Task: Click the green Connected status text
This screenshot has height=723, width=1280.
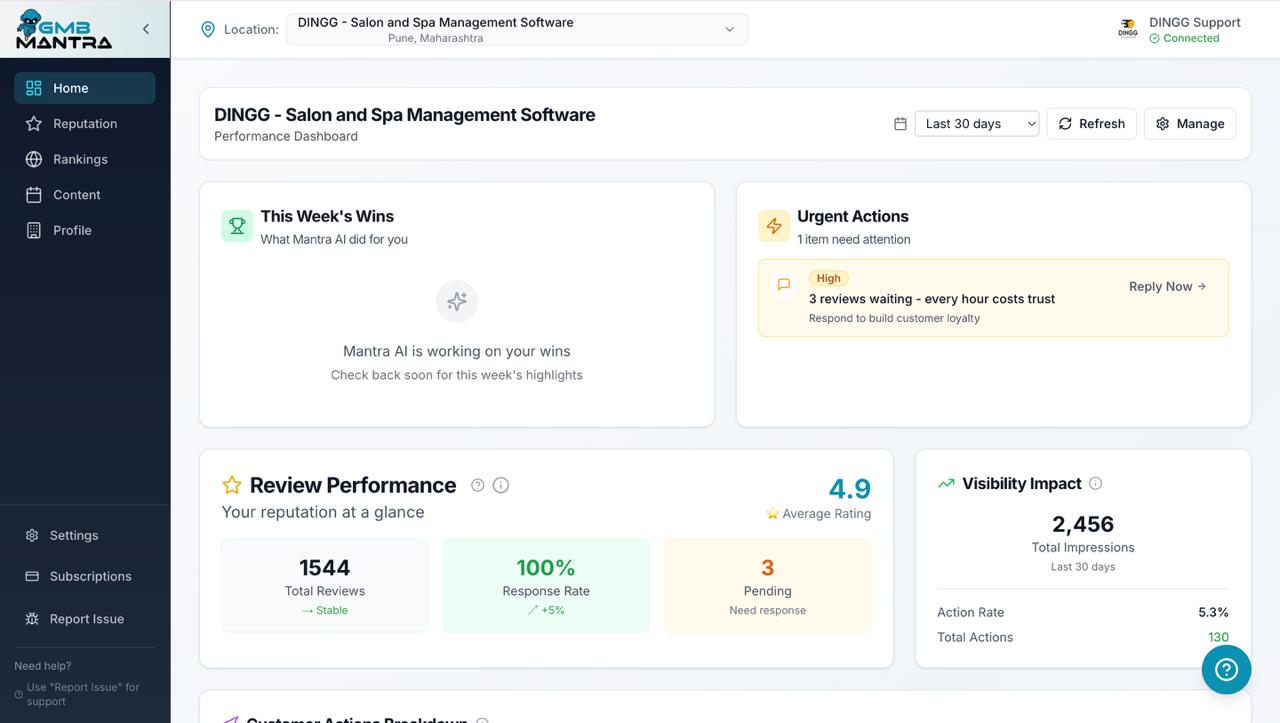Action: [x=1191, y=38]
